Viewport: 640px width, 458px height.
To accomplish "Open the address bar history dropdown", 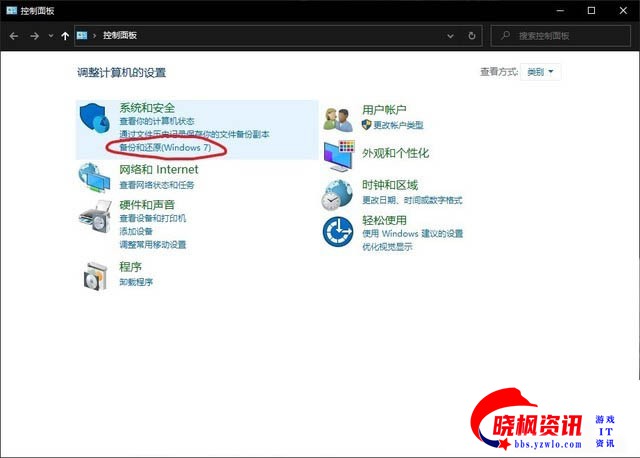I will tap(450, 36).
